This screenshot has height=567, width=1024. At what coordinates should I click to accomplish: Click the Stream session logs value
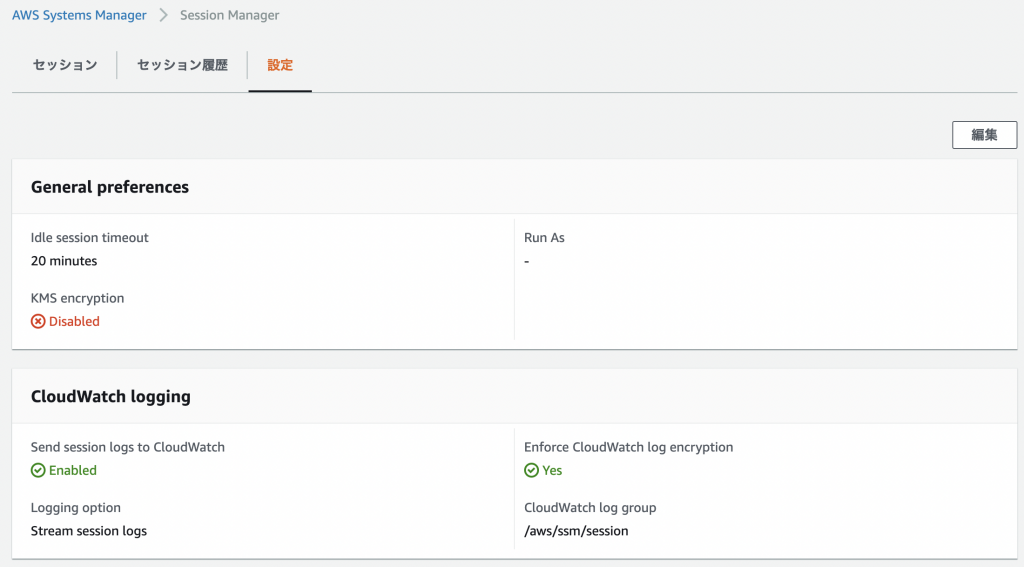click(89, 531)
